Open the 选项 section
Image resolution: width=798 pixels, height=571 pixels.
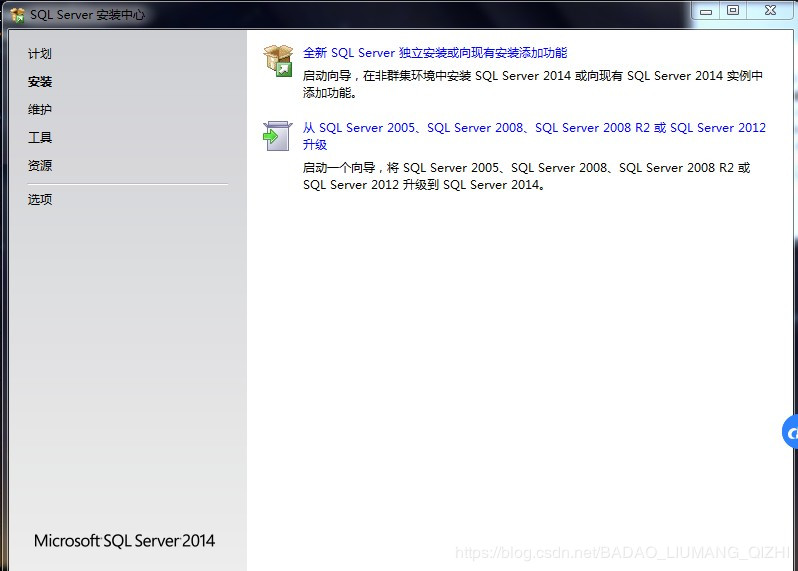(40, 199)
